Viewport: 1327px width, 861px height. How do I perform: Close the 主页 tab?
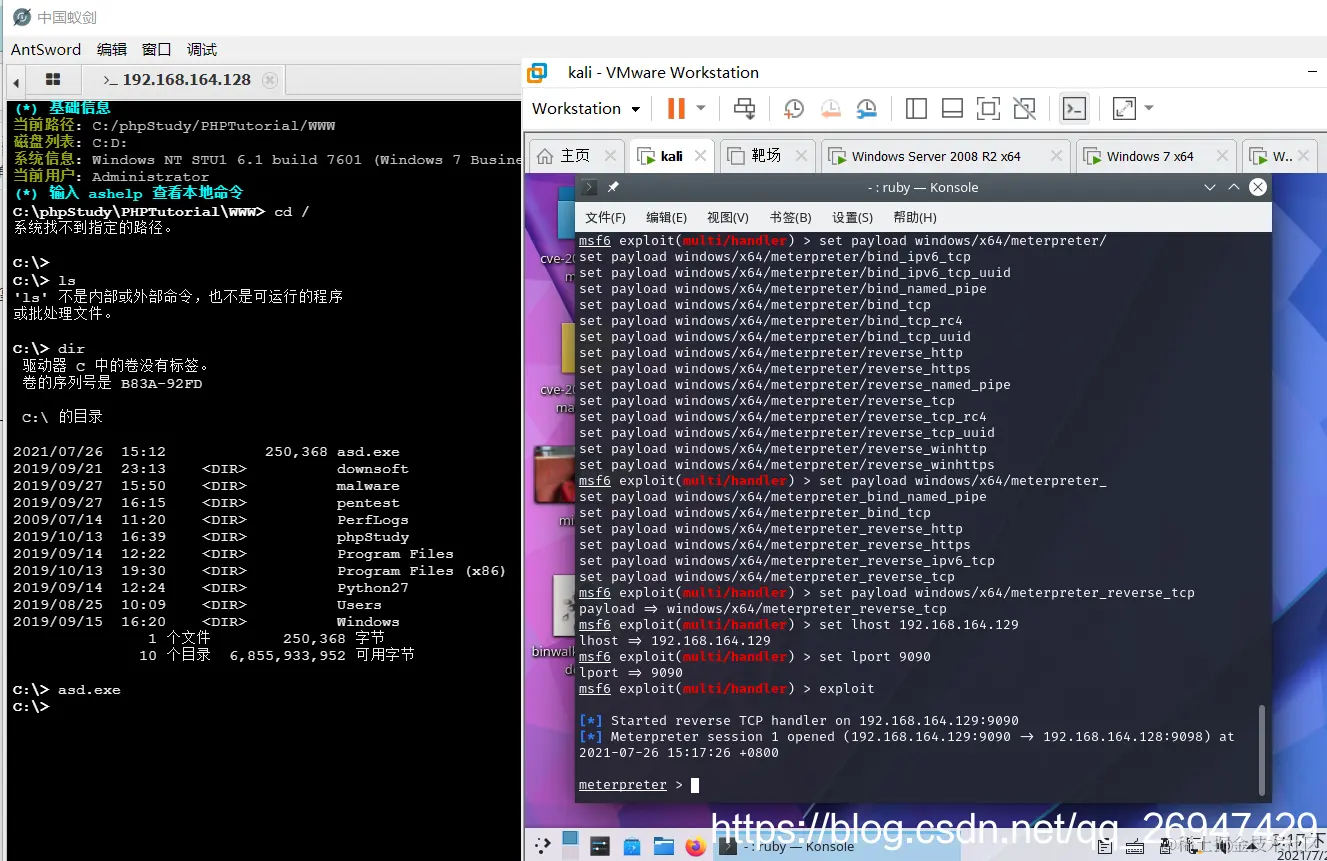(608, 156)
